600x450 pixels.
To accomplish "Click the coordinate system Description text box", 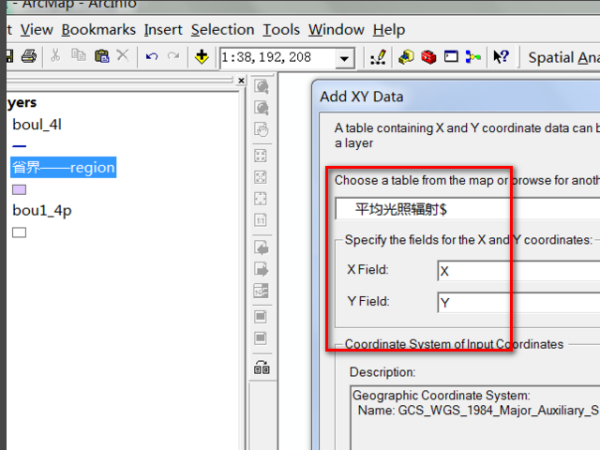I will coord(475,418).
